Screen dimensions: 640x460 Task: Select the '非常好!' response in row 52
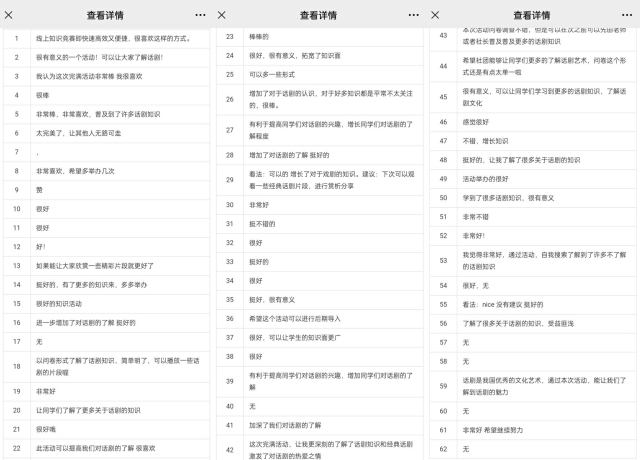(473, 236)
